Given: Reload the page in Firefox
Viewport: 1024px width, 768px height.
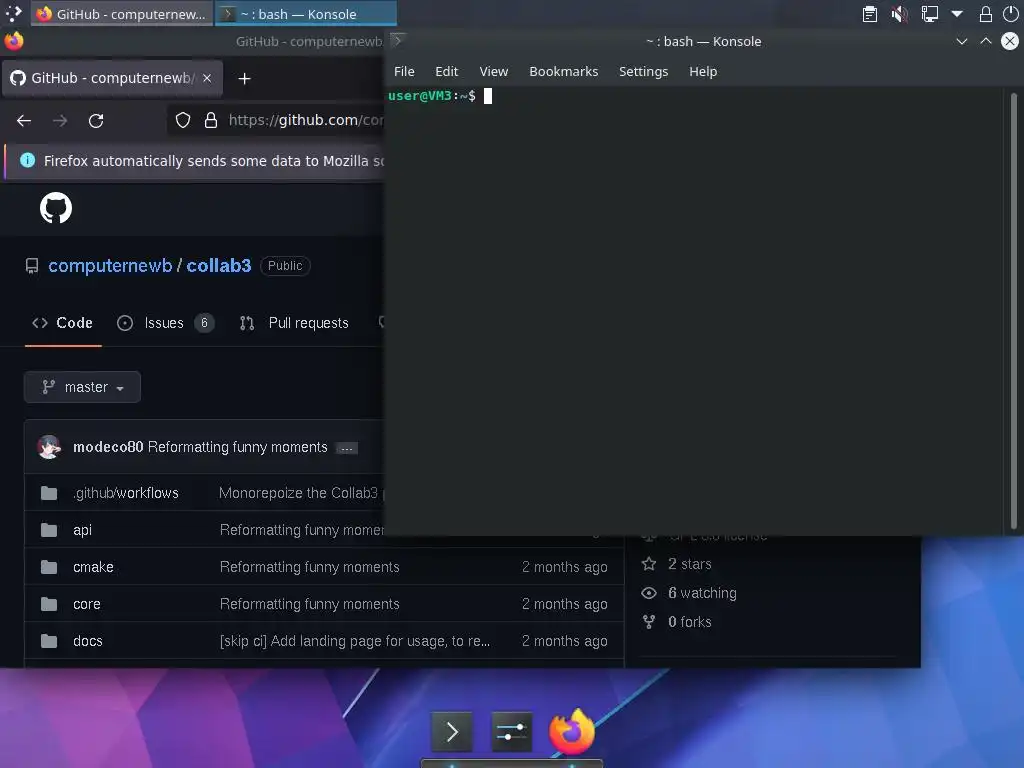Looking at the screenshot, I should tap(96, 121).
